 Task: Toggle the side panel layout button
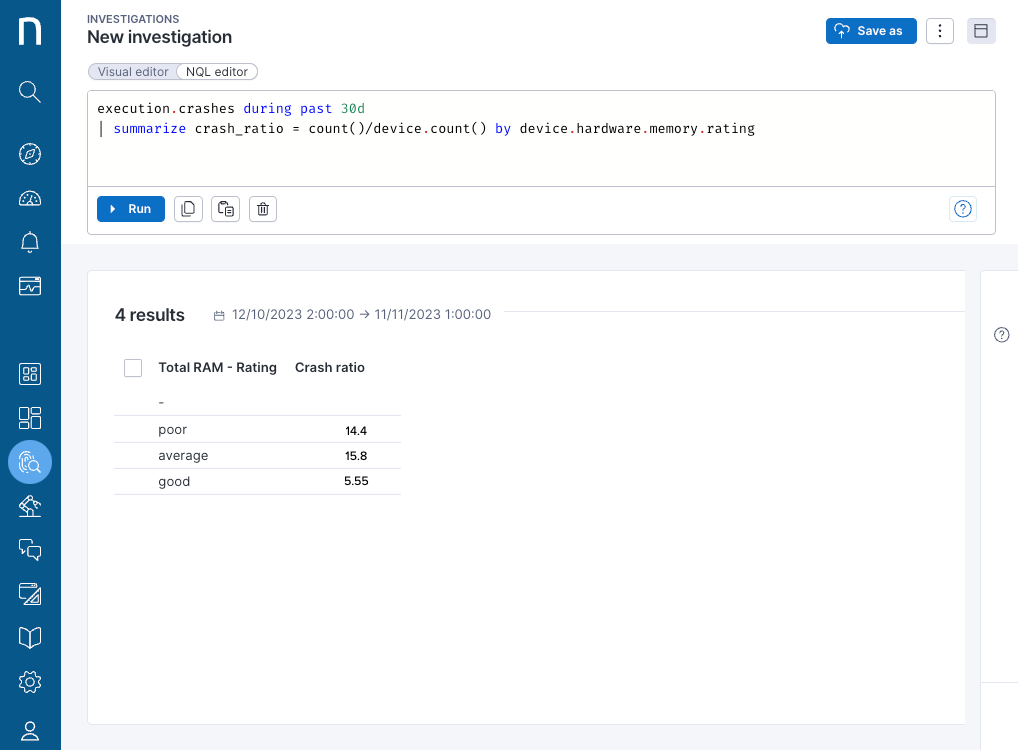tap(980, 31)
